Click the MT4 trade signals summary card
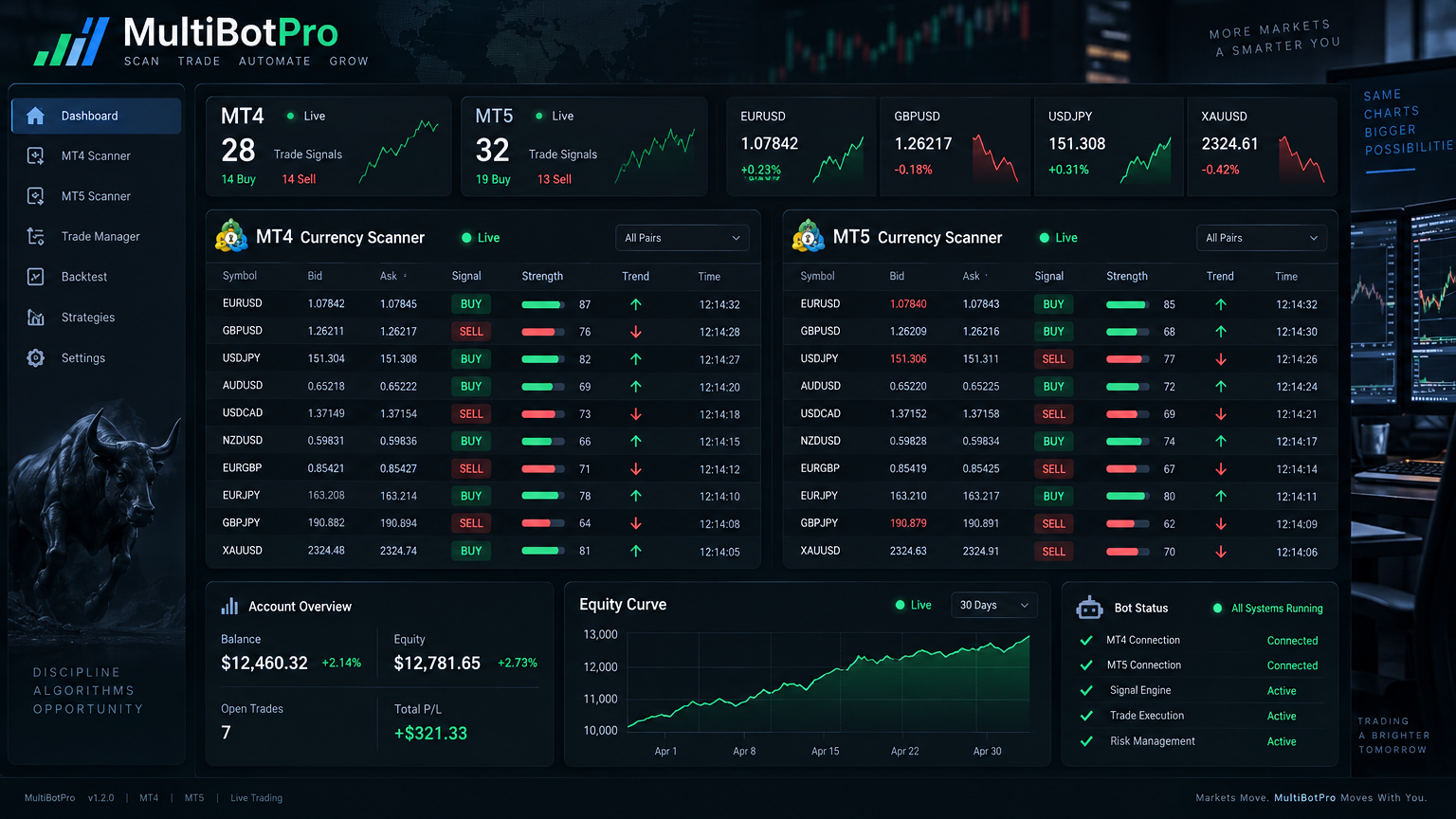The width and height of the screenshot is (1456, 819). (x=328, y=146)
